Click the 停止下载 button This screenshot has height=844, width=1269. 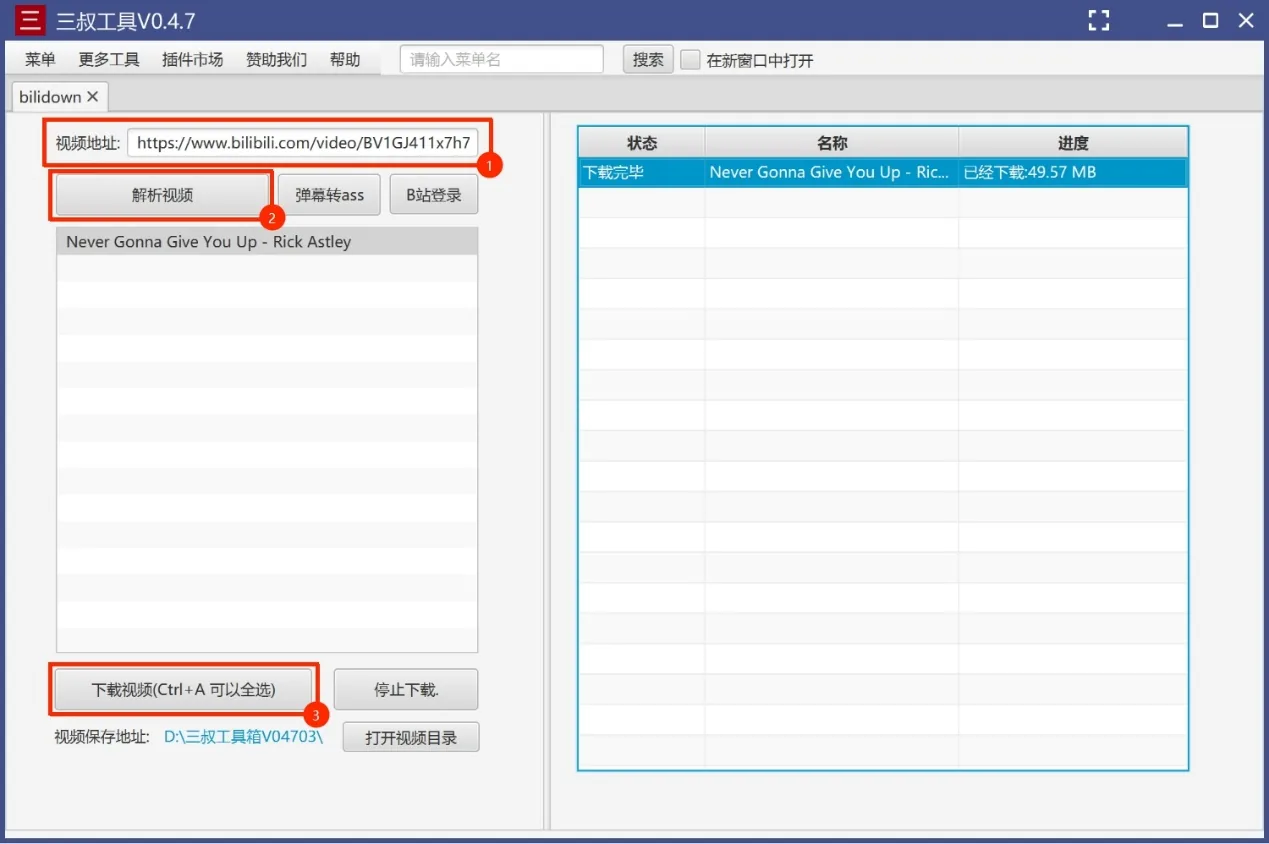coord(406,689)
